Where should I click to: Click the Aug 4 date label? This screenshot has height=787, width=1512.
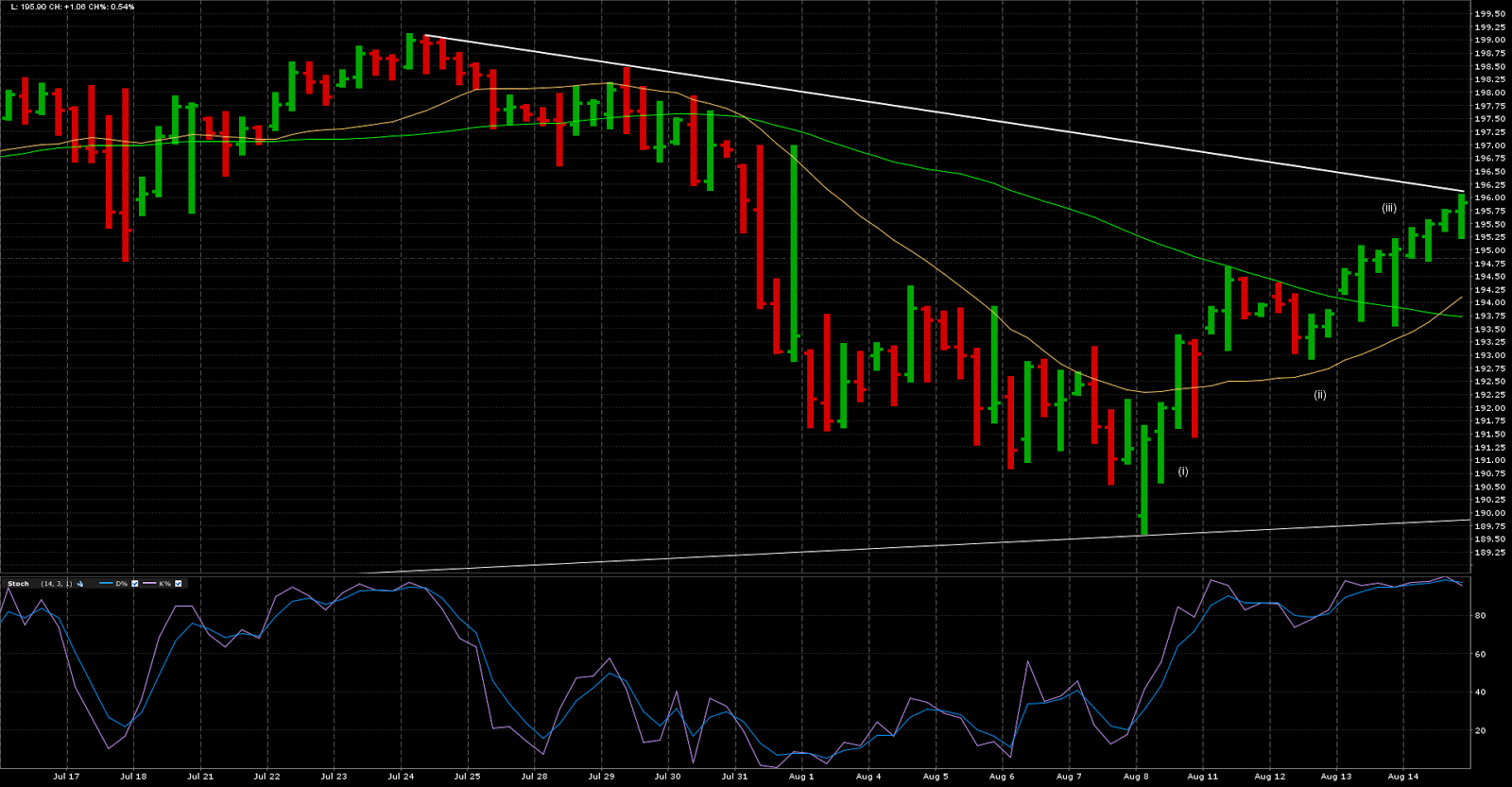pos(868,777)
